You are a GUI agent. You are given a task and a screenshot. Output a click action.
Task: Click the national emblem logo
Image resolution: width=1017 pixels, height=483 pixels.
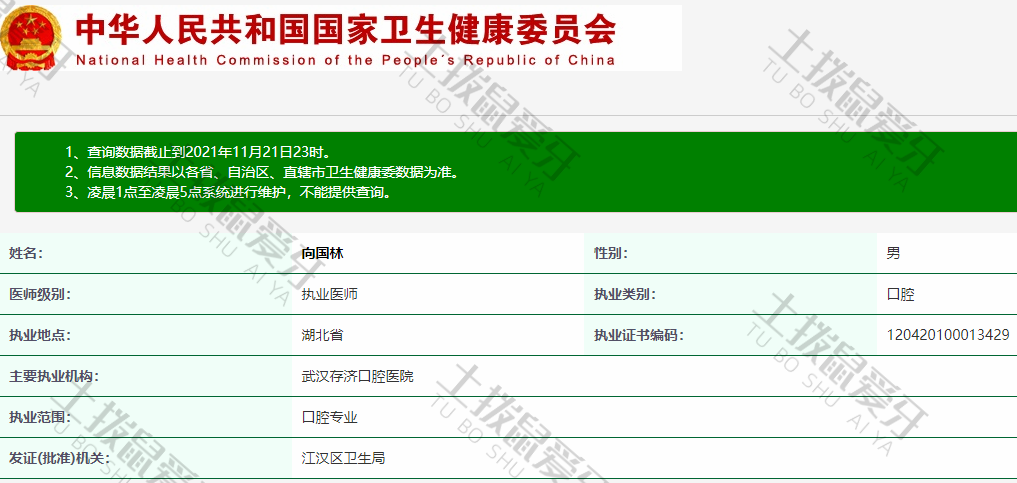tap(31, 36)
